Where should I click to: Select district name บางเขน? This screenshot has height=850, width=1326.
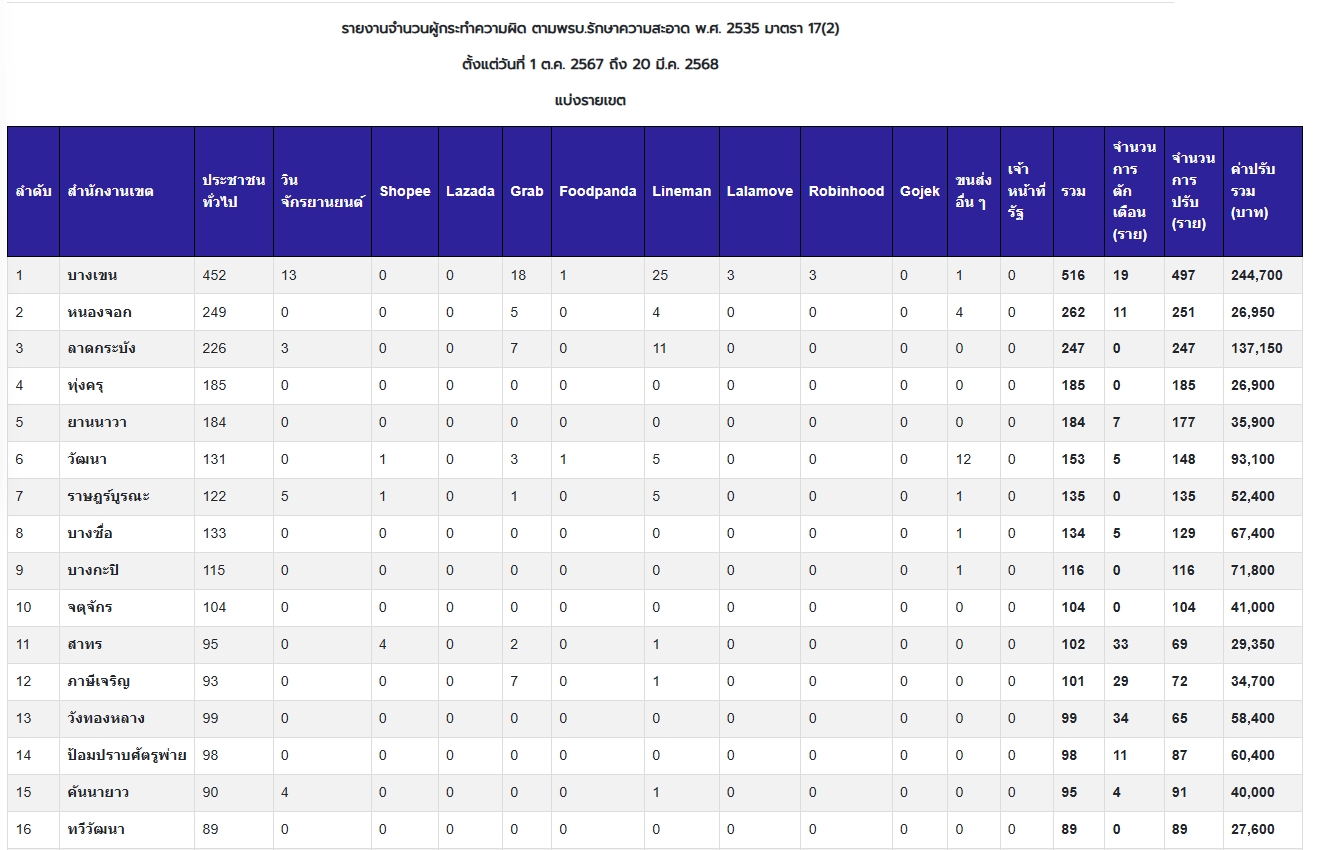point(93,275)
